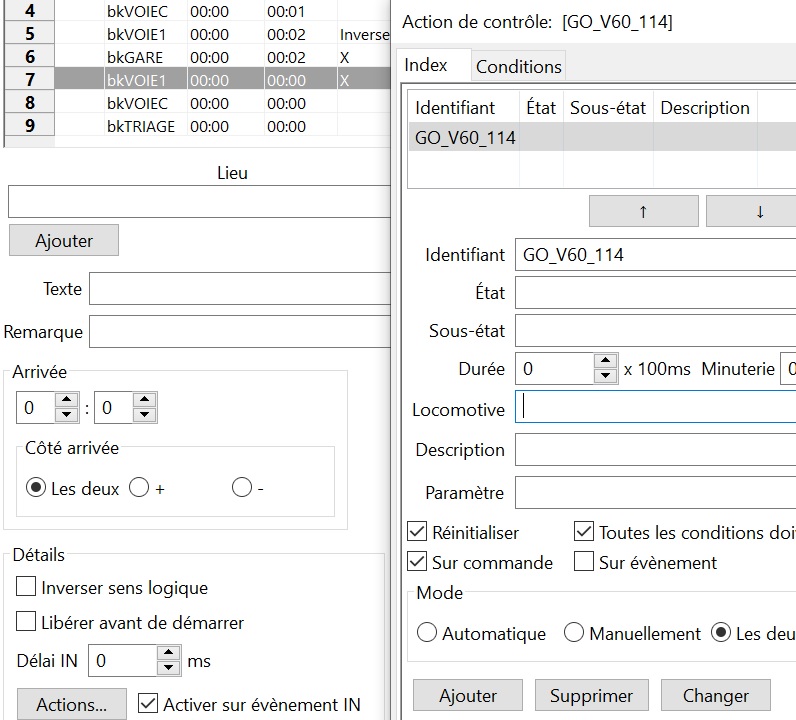Click the Sous-état column header
Image resolution: width=796 pixels, height=720 pixels.
(608, 108)
